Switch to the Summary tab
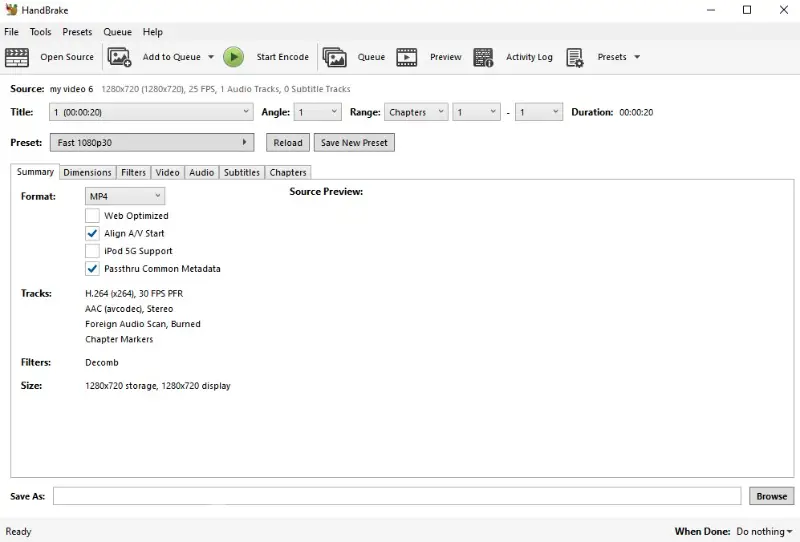 (35, 171)
